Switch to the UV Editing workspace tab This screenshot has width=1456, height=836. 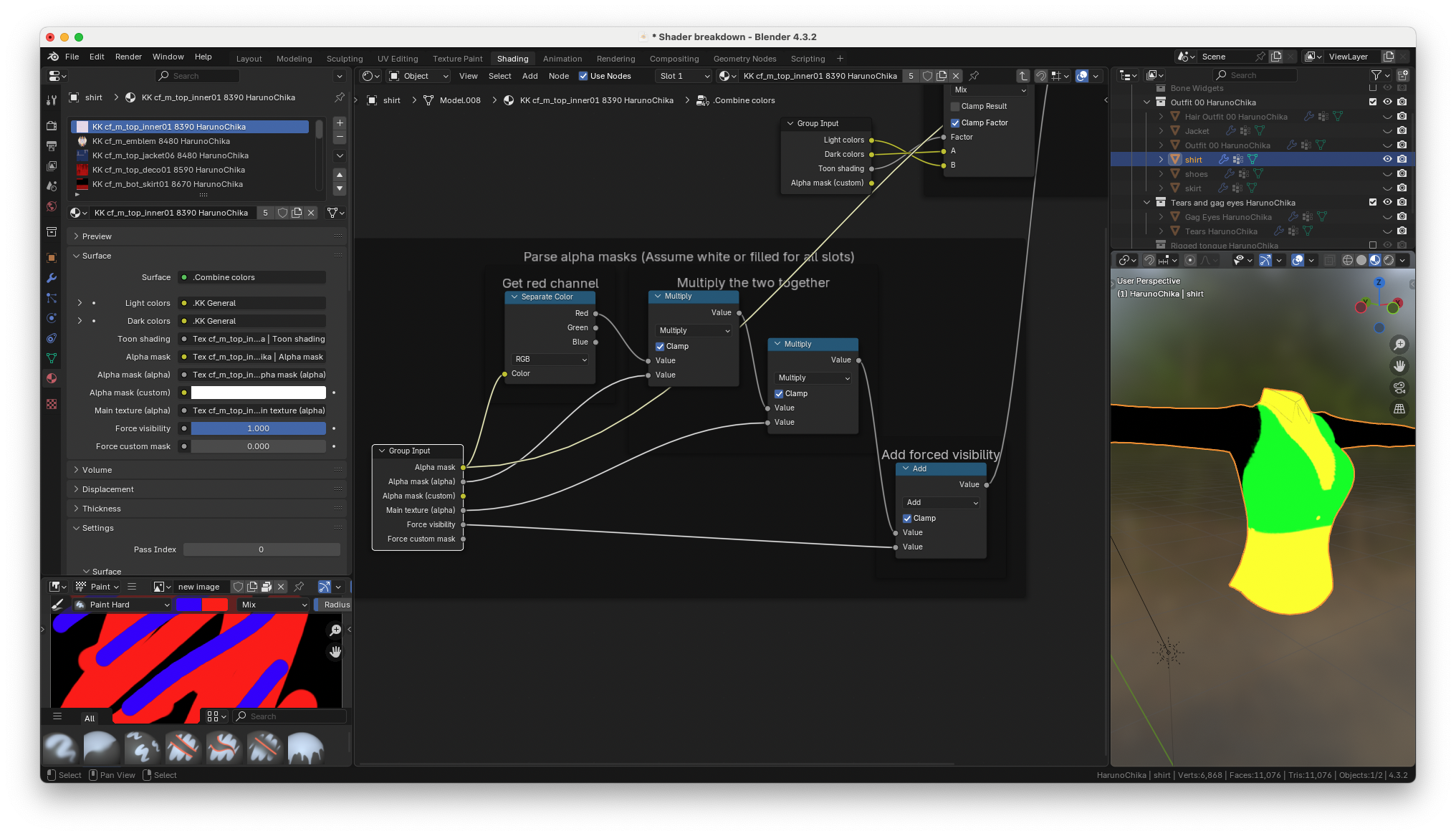pyautogui.click(x=397, y=59)
